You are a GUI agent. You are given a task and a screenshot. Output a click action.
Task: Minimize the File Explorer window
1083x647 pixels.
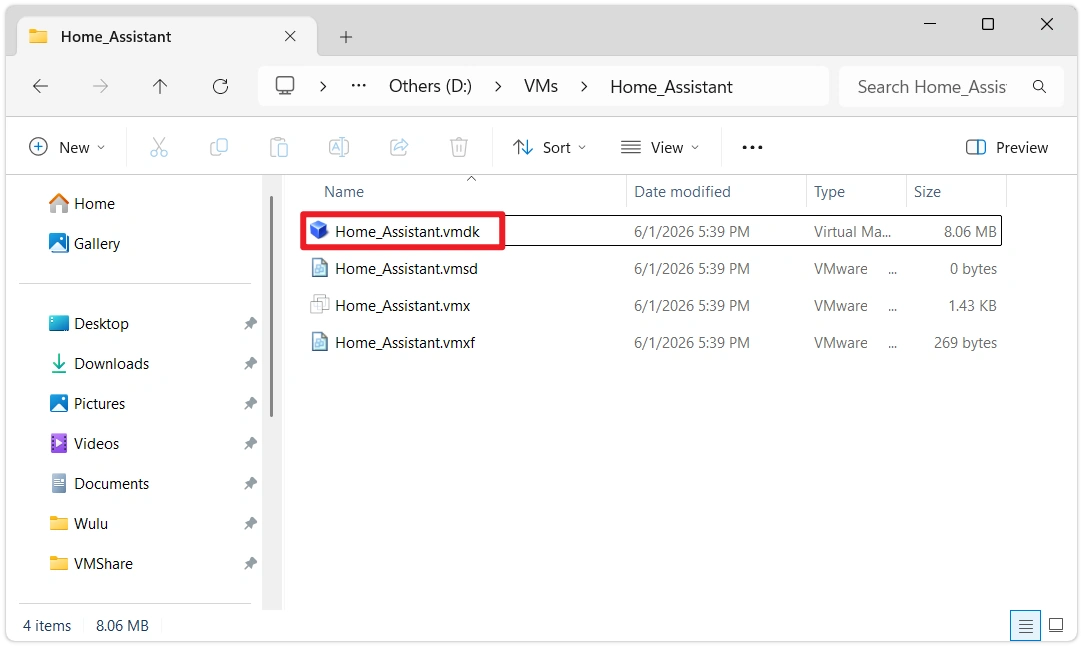[930, 24]
